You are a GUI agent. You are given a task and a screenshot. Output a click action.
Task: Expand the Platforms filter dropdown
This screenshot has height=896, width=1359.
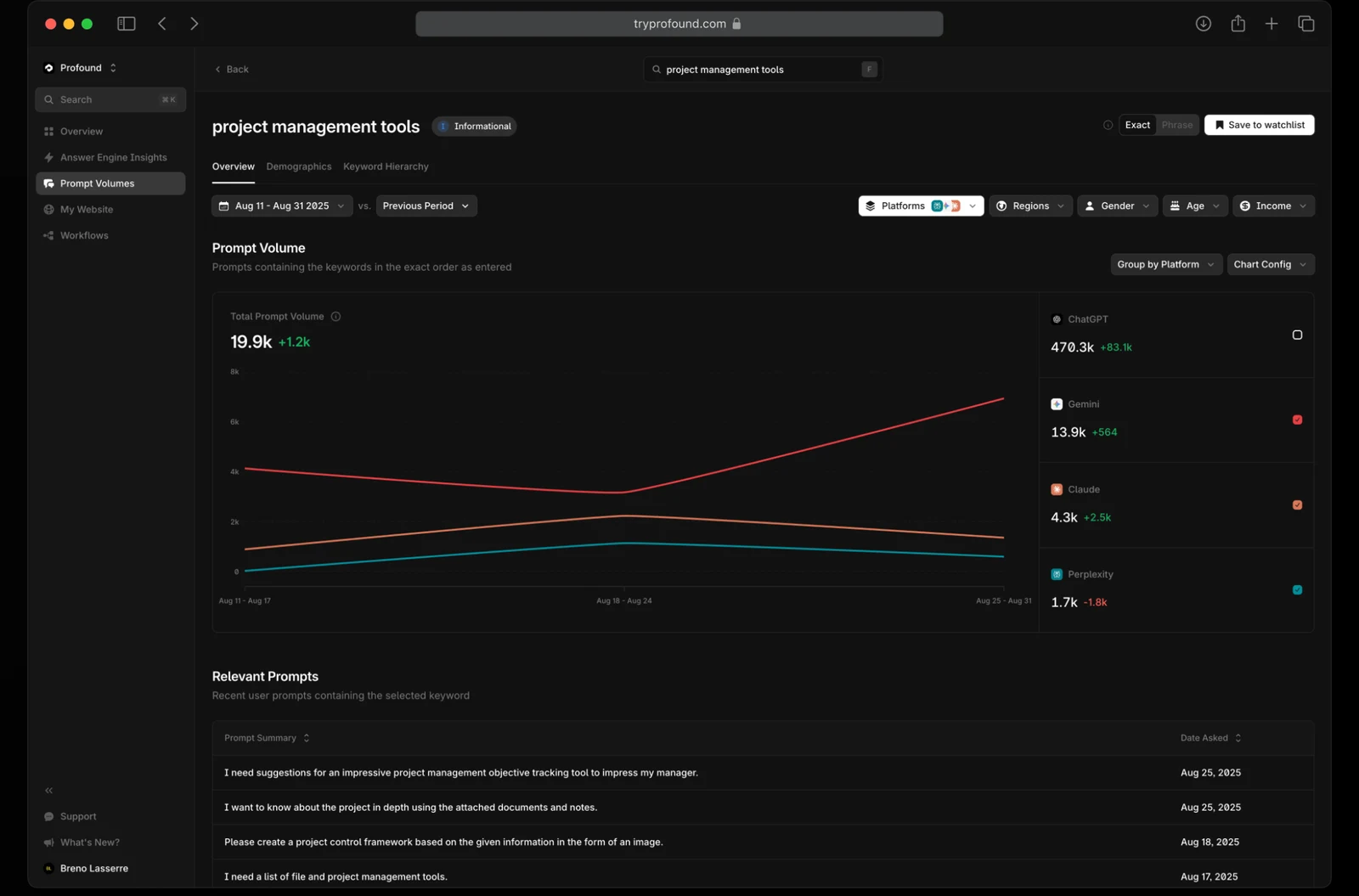[x=921, y=206]
